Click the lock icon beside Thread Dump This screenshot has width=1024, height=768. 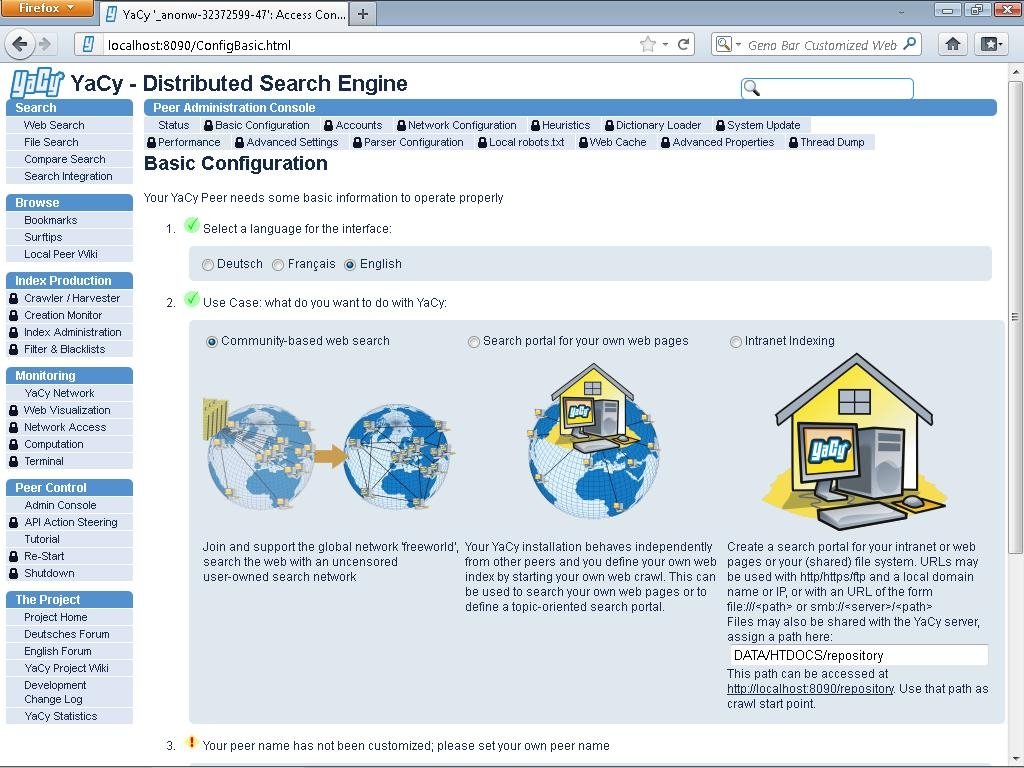793,142
